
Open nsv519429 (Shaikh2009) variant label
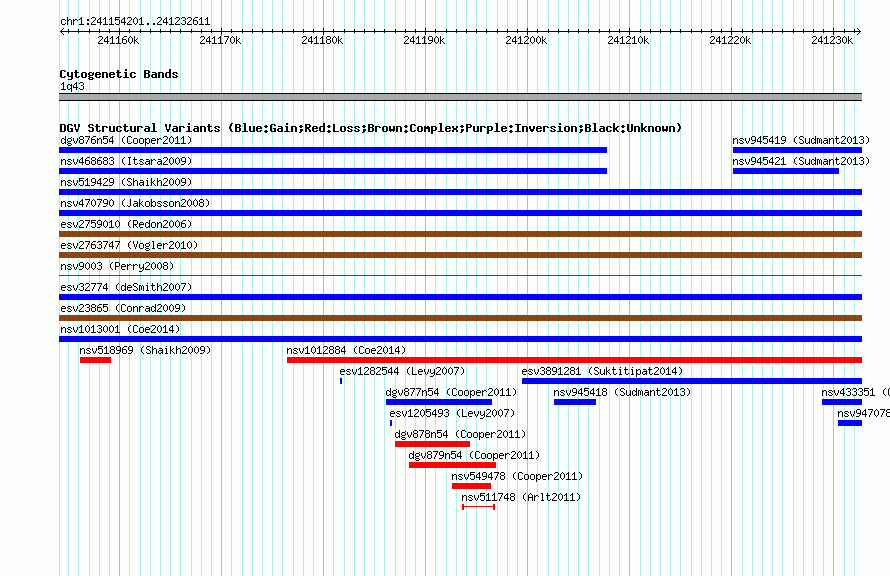[x=126, y=182]
